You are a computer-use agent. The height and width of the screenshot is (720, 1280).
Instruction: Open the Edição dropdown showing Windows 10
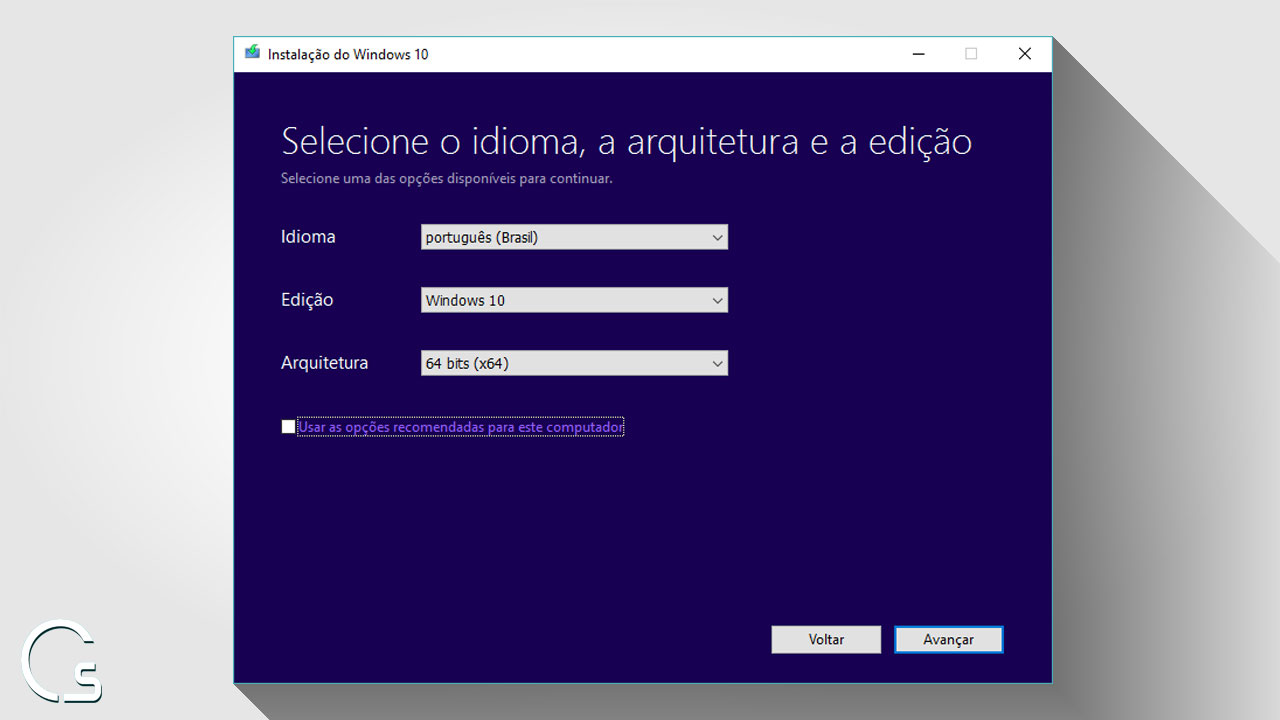pos(574,300)
